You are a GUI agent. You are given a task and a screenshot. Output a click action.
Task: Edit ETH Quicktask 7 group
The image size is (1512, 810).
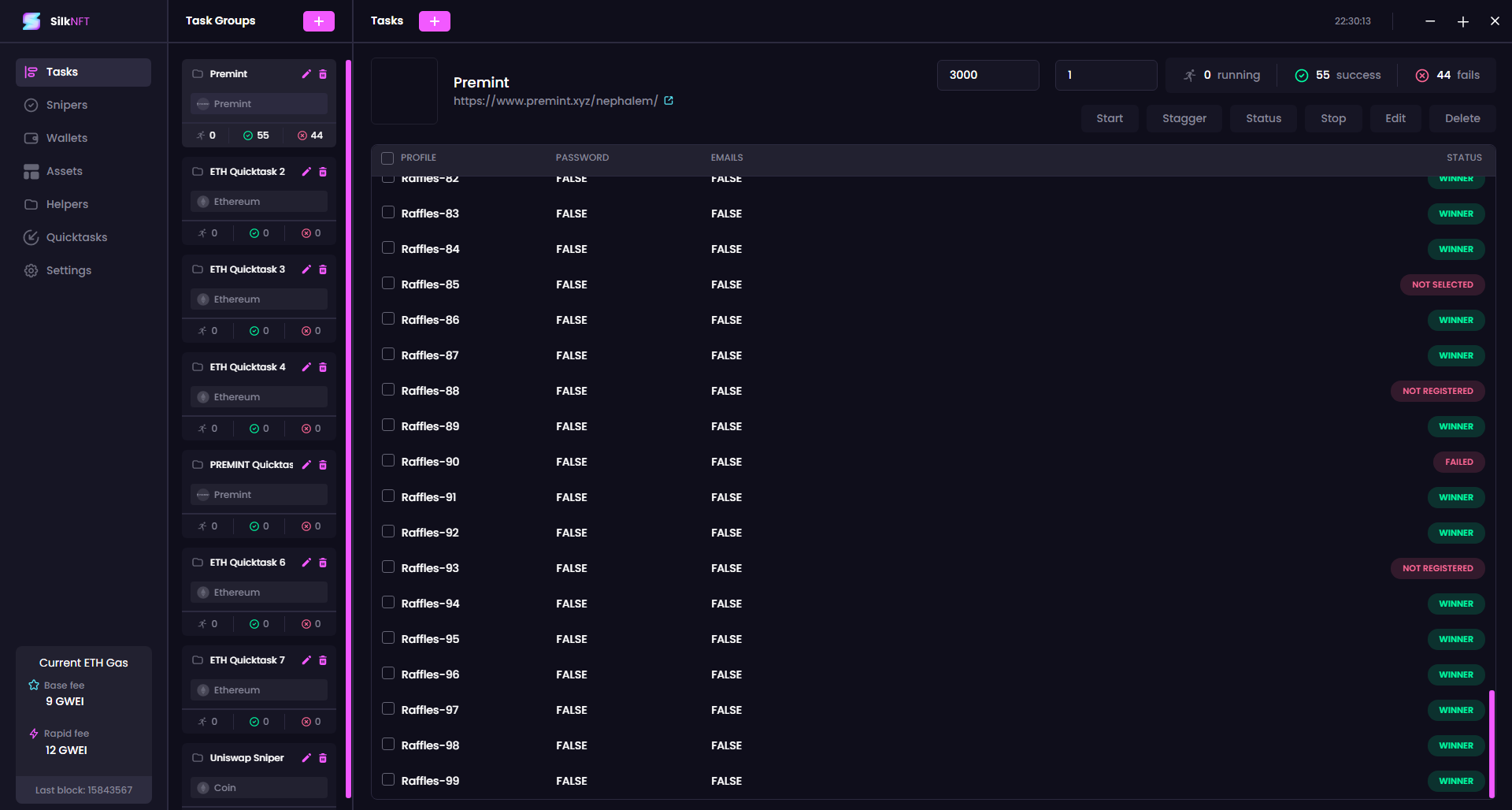[306, 660]
